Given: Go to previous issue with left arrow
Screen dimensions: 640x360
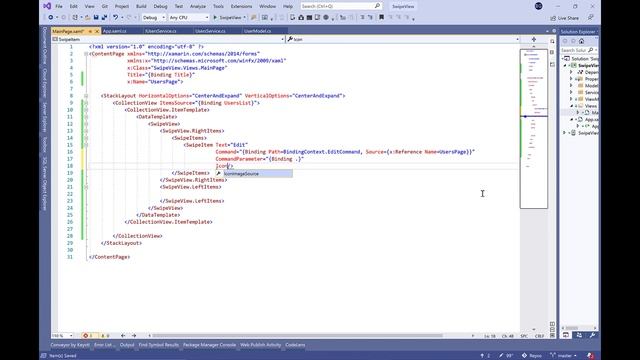Looking at the screenshot, I should [x=123, y=336].
